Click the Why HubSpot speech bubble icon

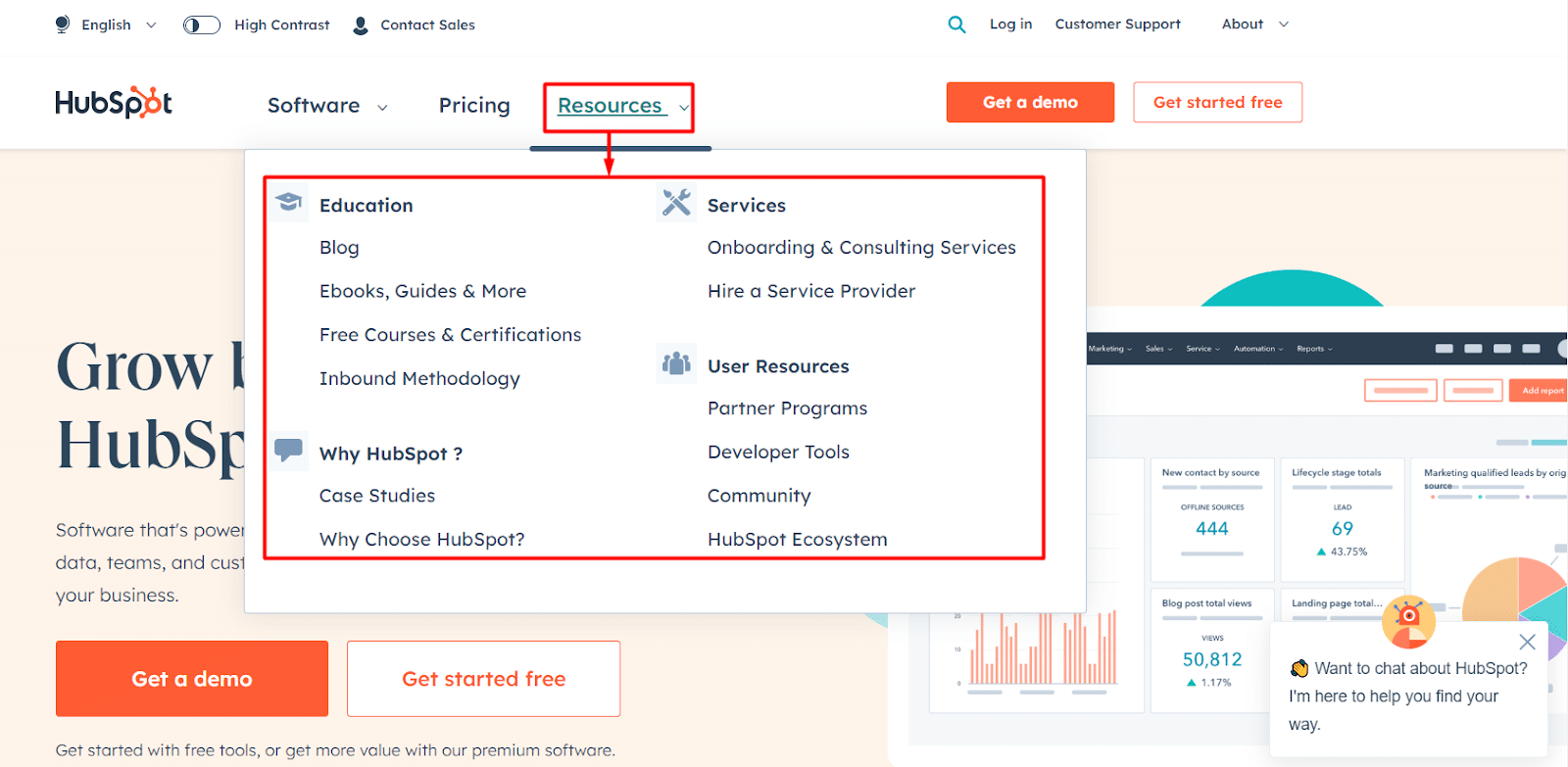click(288, 451)
